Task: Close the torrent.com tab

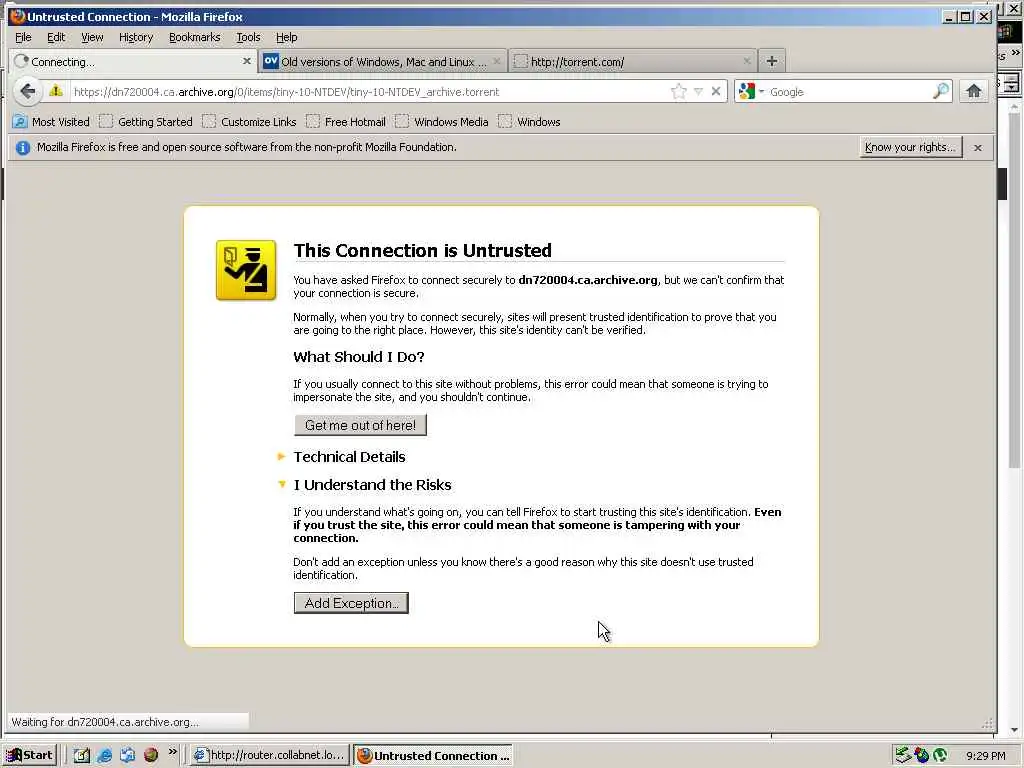Action: [x=746, y=61]
